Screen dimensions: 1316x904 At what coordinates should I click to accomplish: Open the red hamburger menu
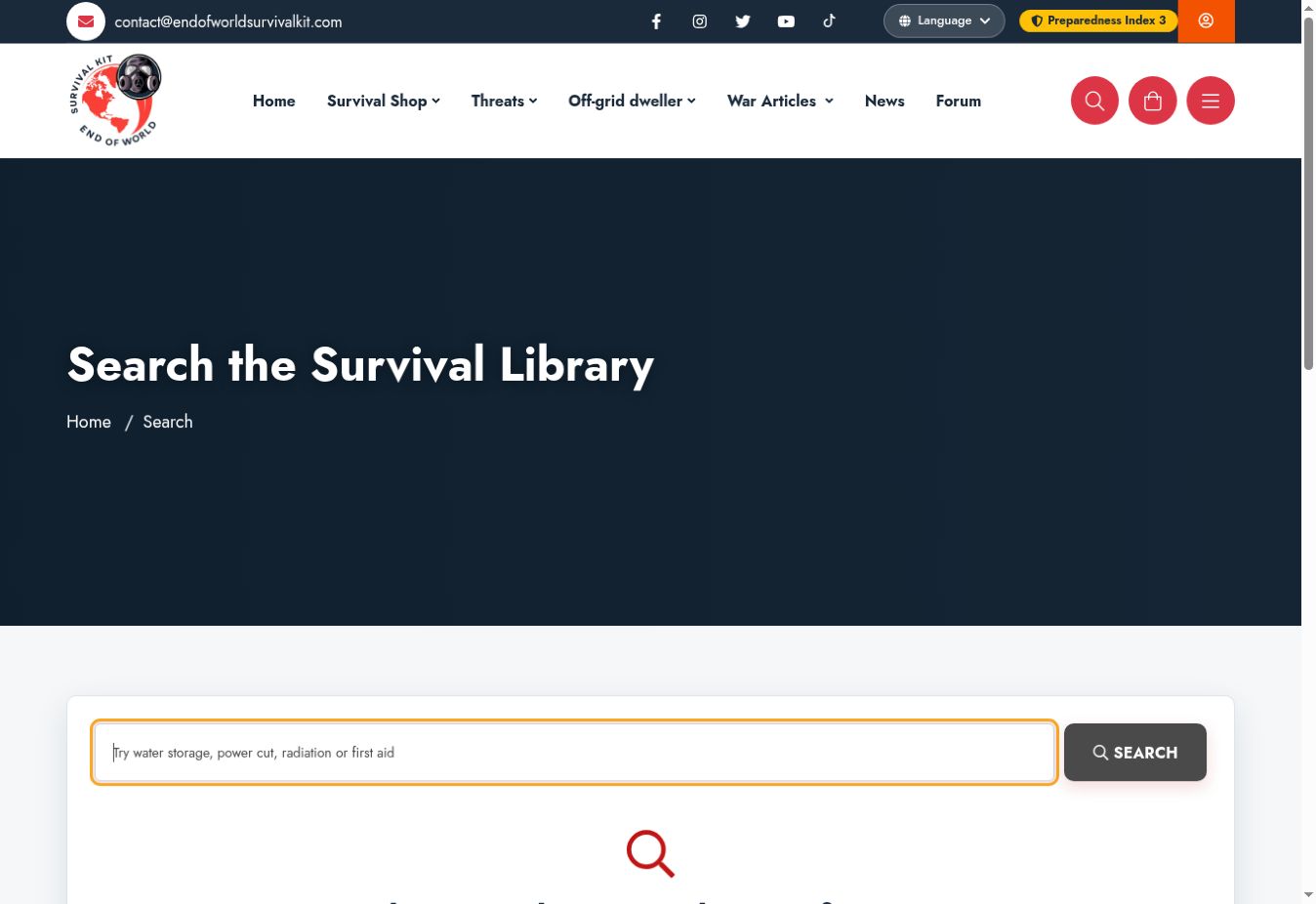[1211, 101]
